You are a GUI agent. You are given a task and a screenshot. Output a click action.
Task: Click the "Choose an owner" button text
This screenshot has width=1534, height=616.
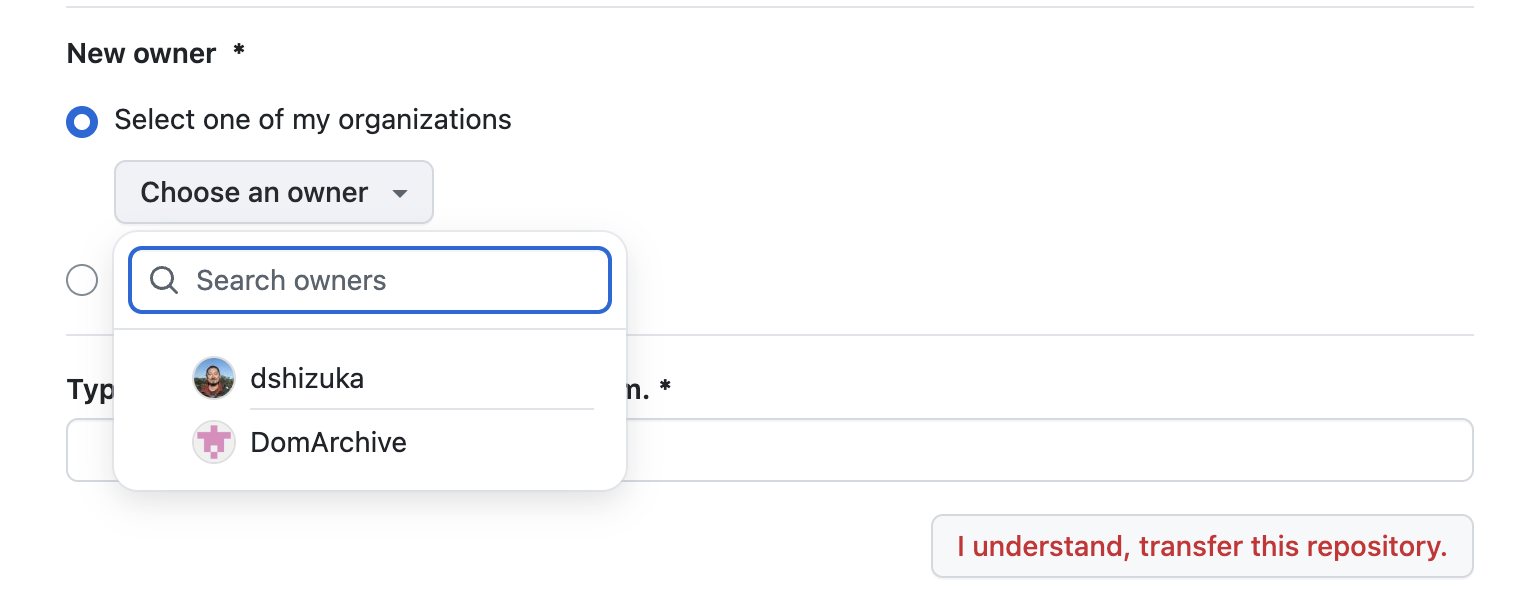[x=254, y=192]
